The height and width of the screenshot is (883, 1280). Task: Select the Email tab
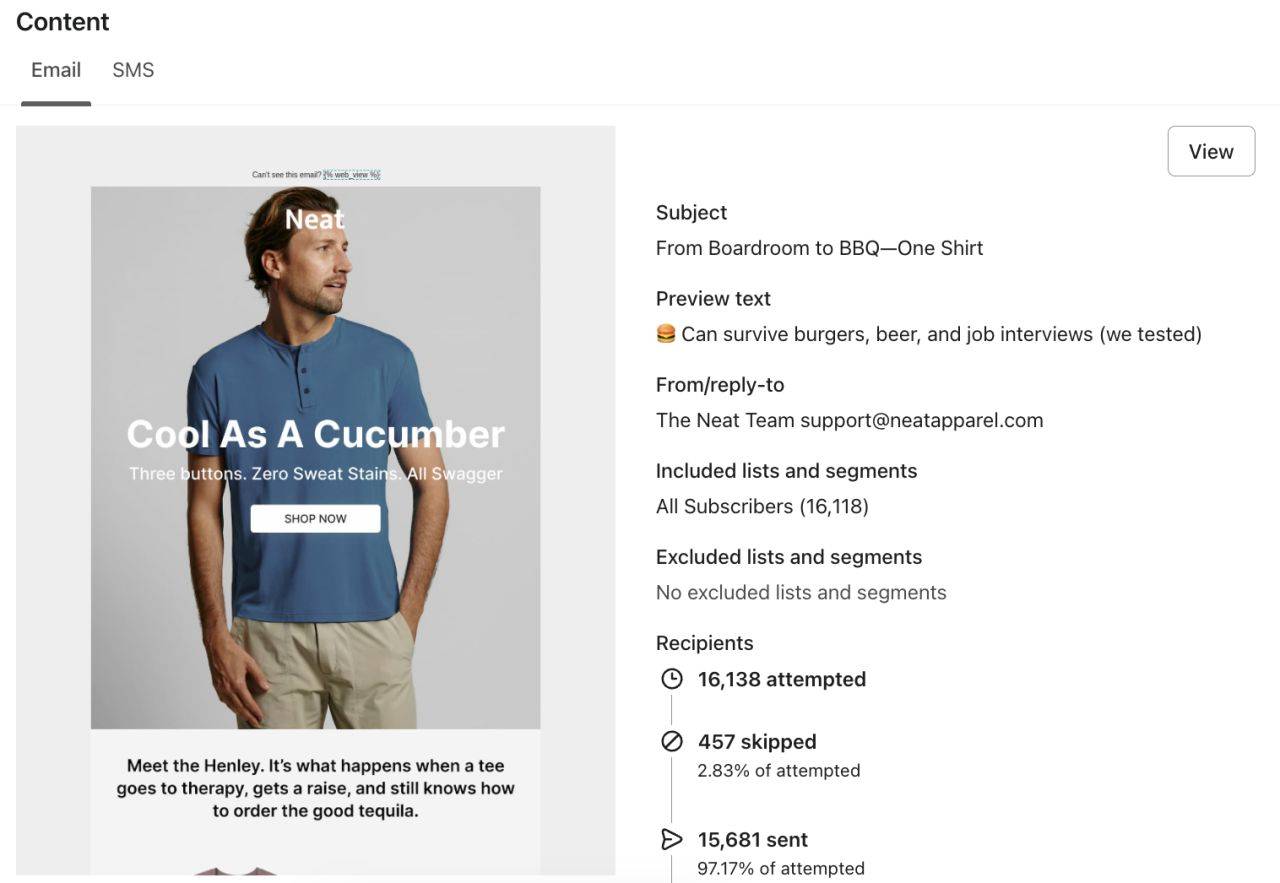click(x=56, y=70)
